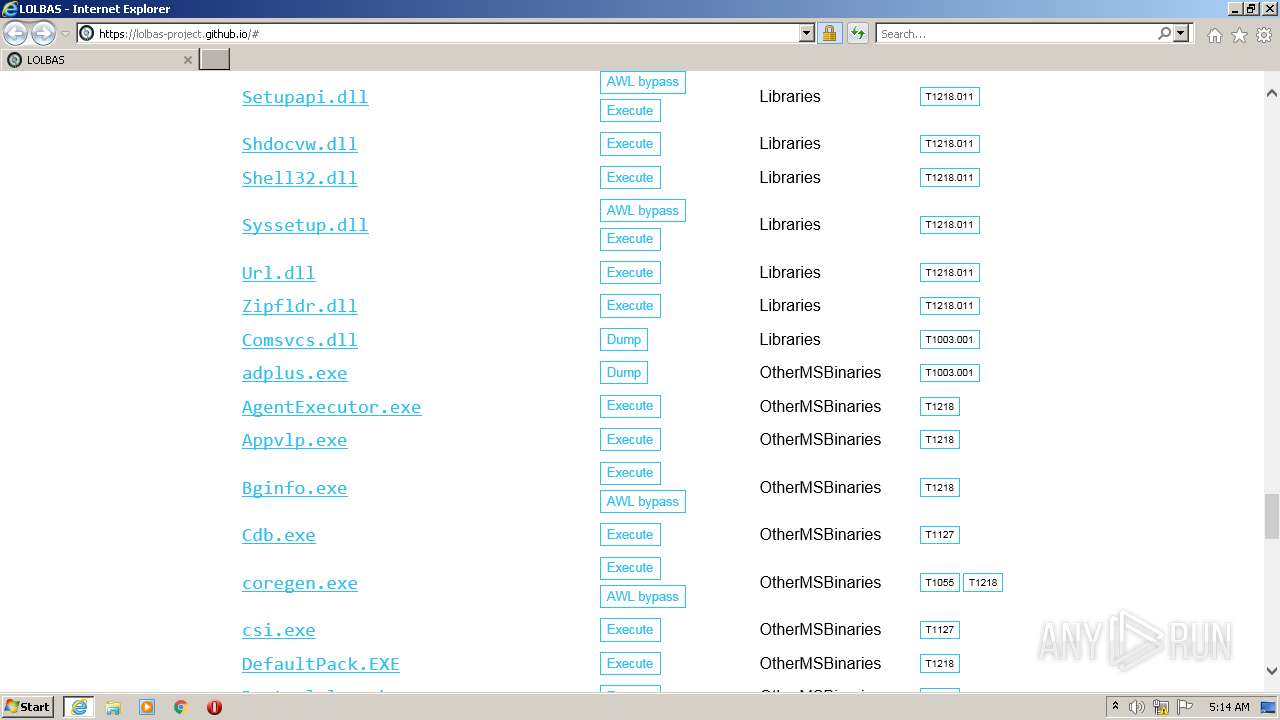
Task: Click the page scrollbar up arrow
Action: pyautogui.click(x=1272, y=93)
